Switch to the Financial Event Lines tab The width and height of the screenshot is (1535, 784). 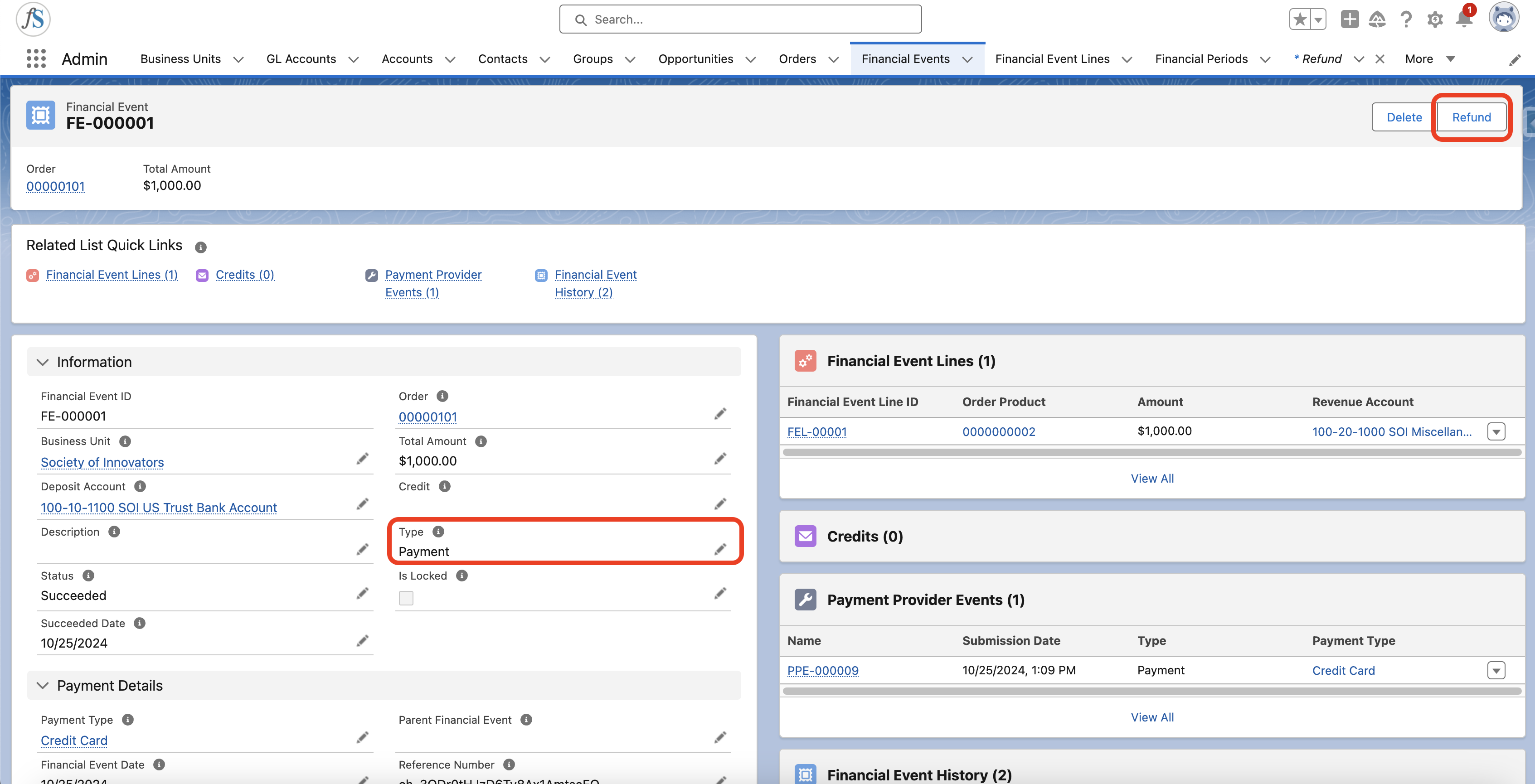click(x=1052, y=59)
